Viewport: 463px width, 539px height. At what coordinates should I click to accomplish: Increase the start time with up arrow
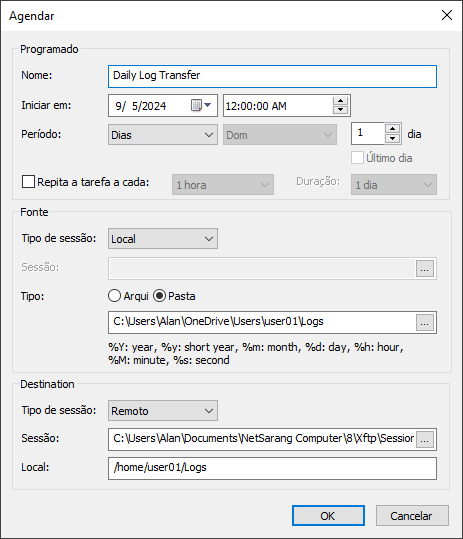click(x=340, y=101)
